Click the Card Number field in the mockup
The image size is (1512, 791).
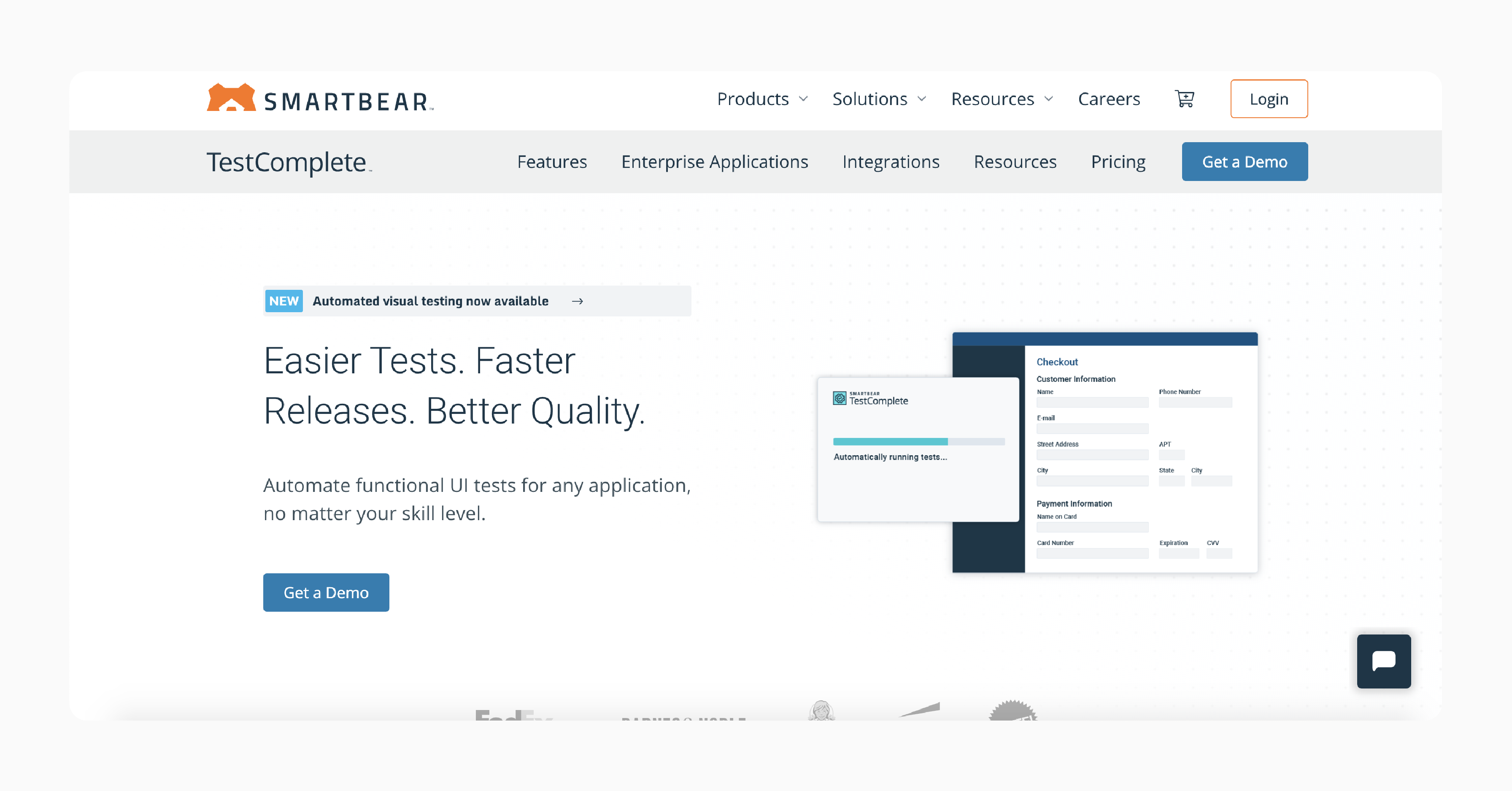pos(1092,553)
